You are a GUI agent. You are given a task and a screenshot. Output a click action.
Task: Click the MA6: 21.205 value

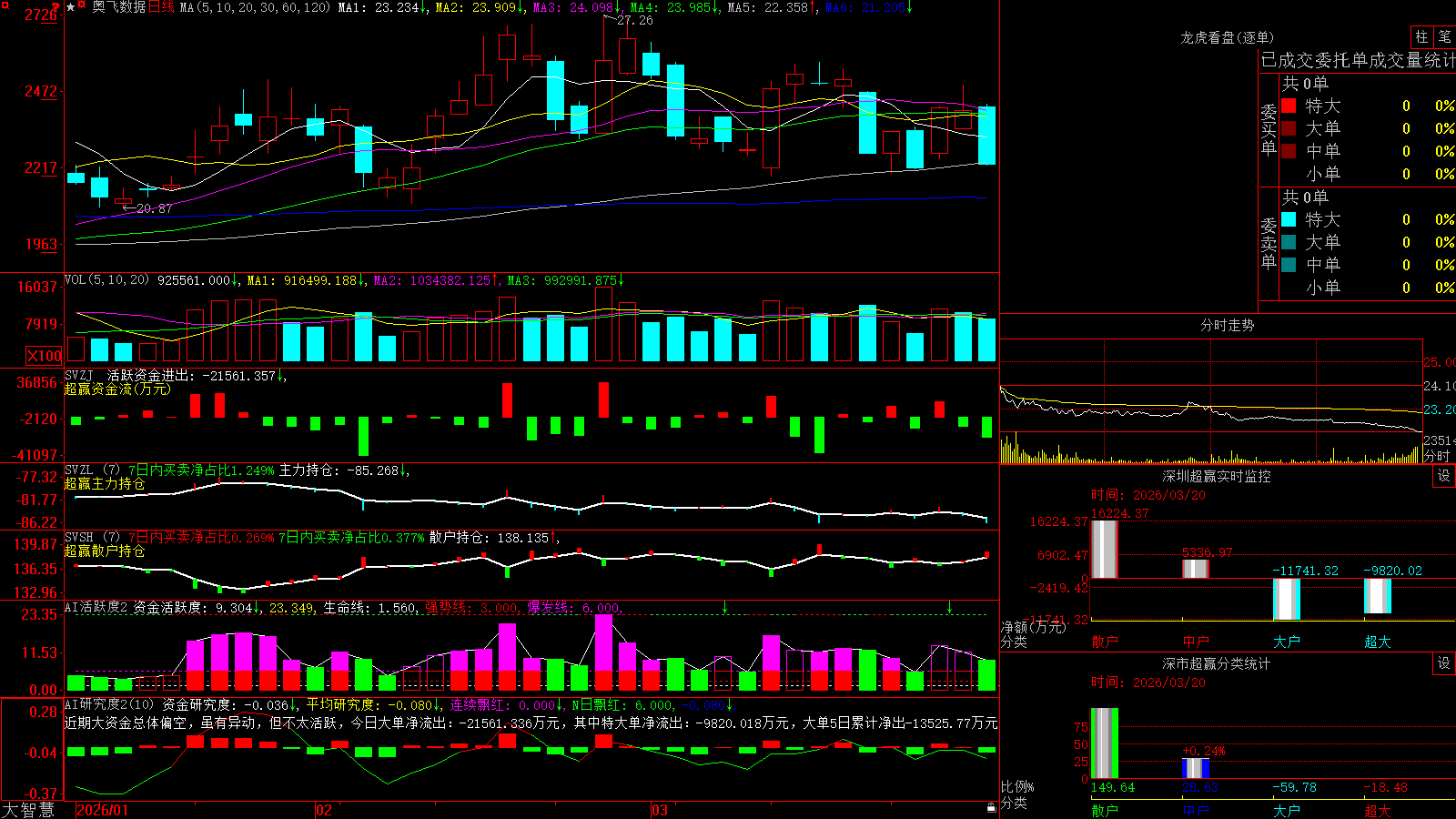click(x=865, y=7)
